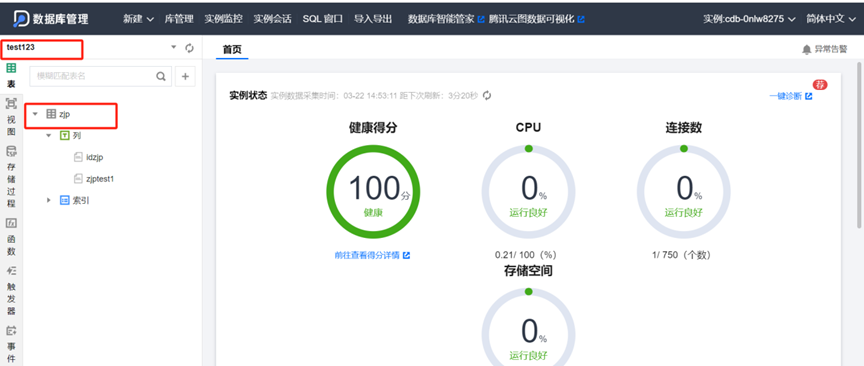Refresh instance status with circular arrow icon
The image size is (864, 366).
487,95
